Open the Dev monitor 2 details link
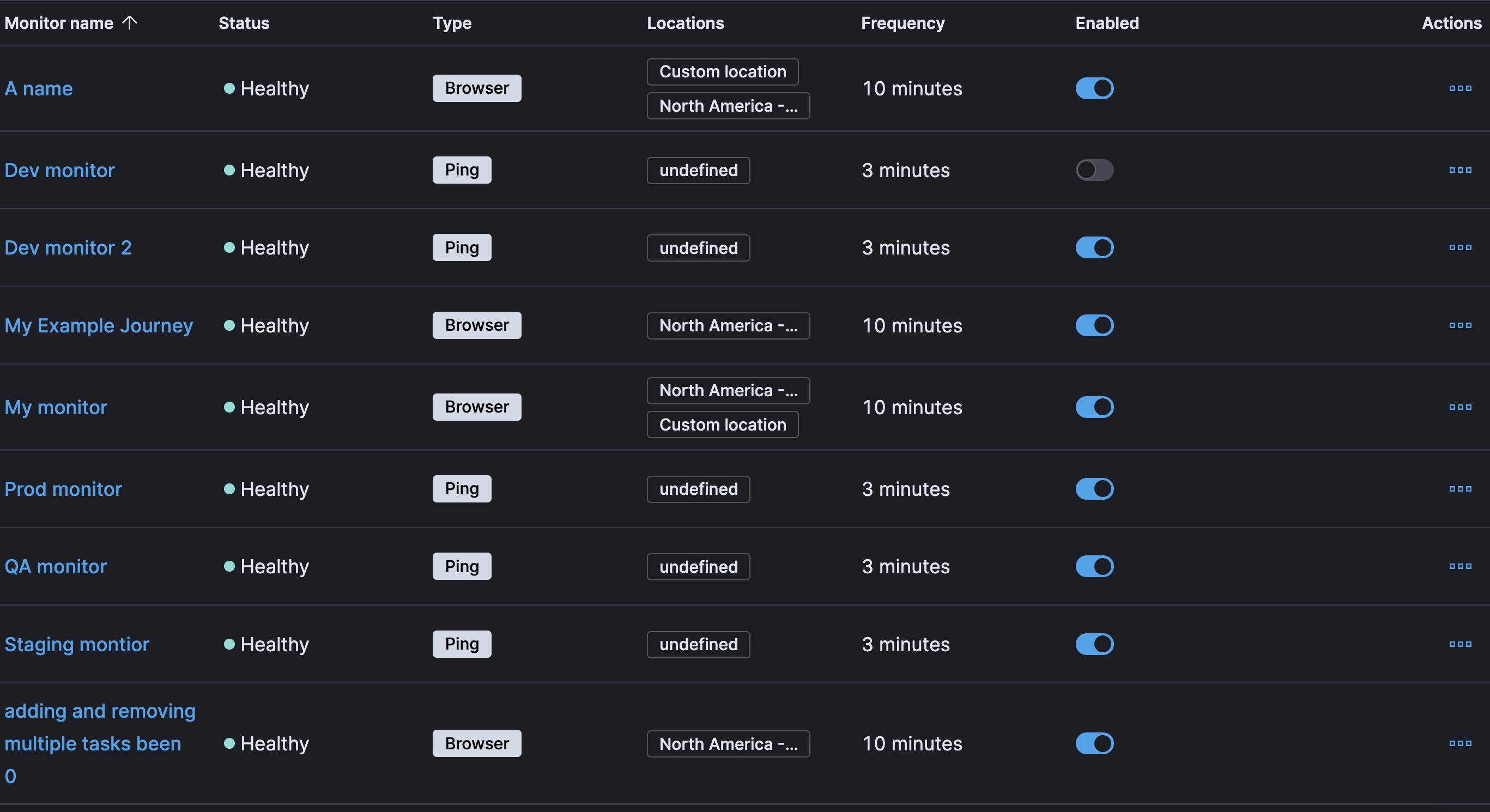Screen dimensions: 1490x812 click(x=68, y=247)
